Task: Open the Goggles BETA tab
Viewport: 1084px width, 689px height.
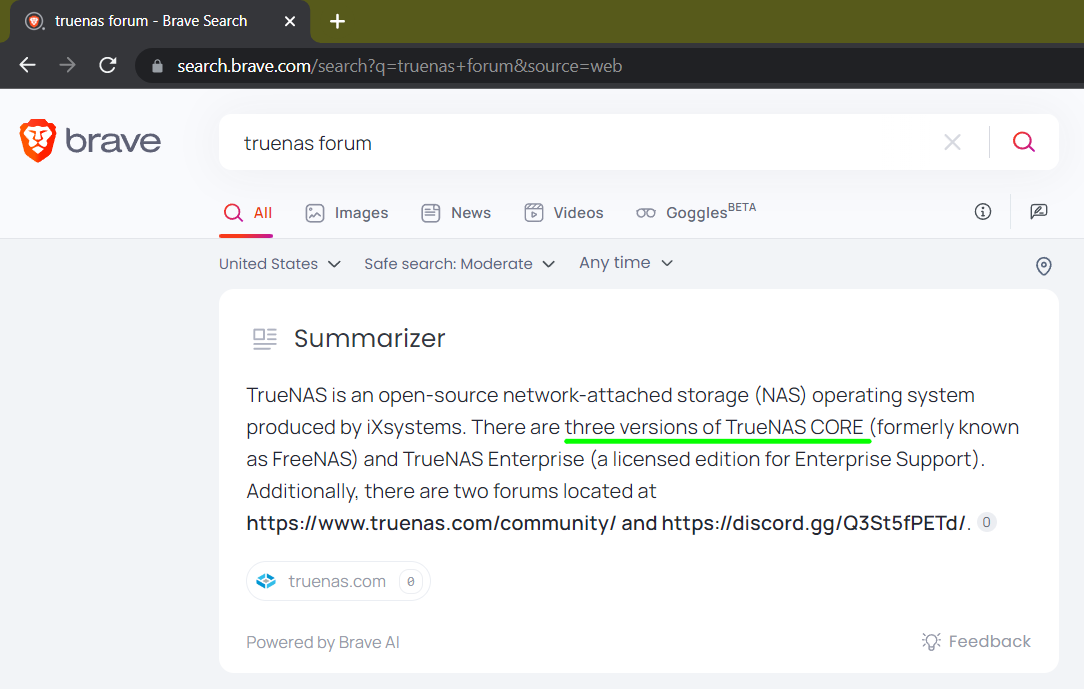Action: 696,211
